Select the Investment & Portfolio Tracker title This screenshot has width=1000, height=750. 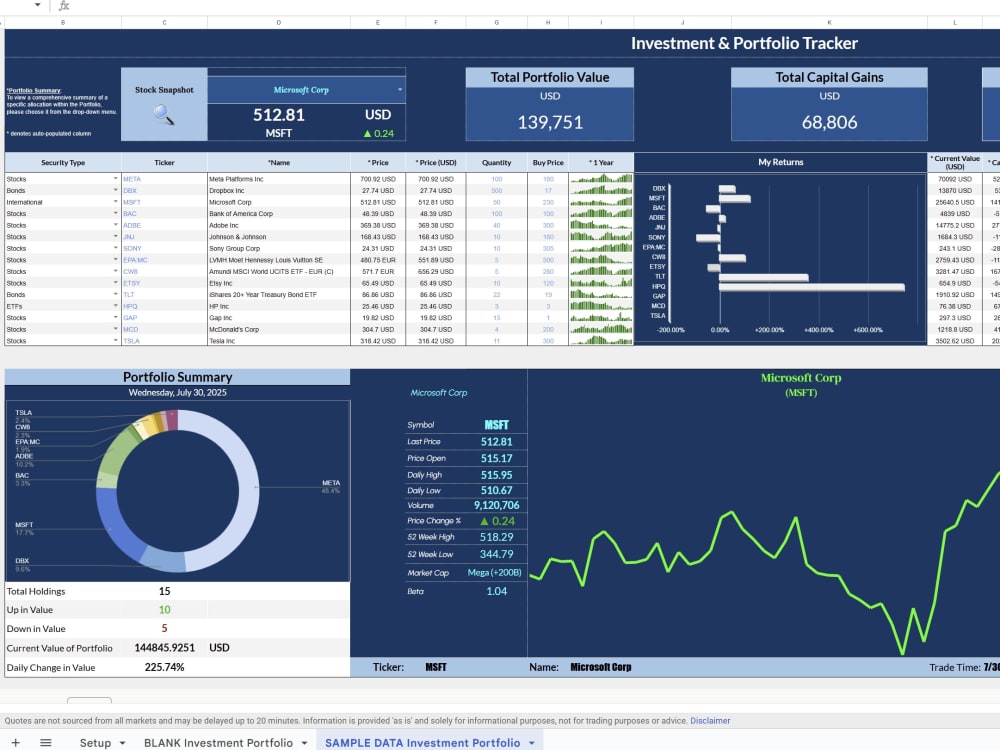(x=744, y=43)
